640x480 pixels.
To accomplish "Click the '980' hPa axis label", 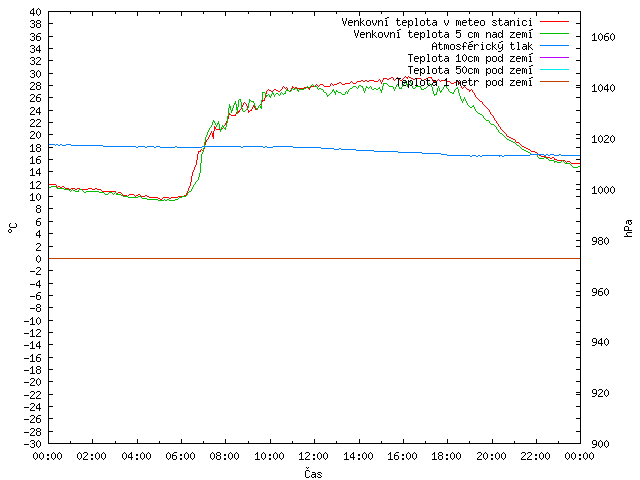I will click(600, 241).
